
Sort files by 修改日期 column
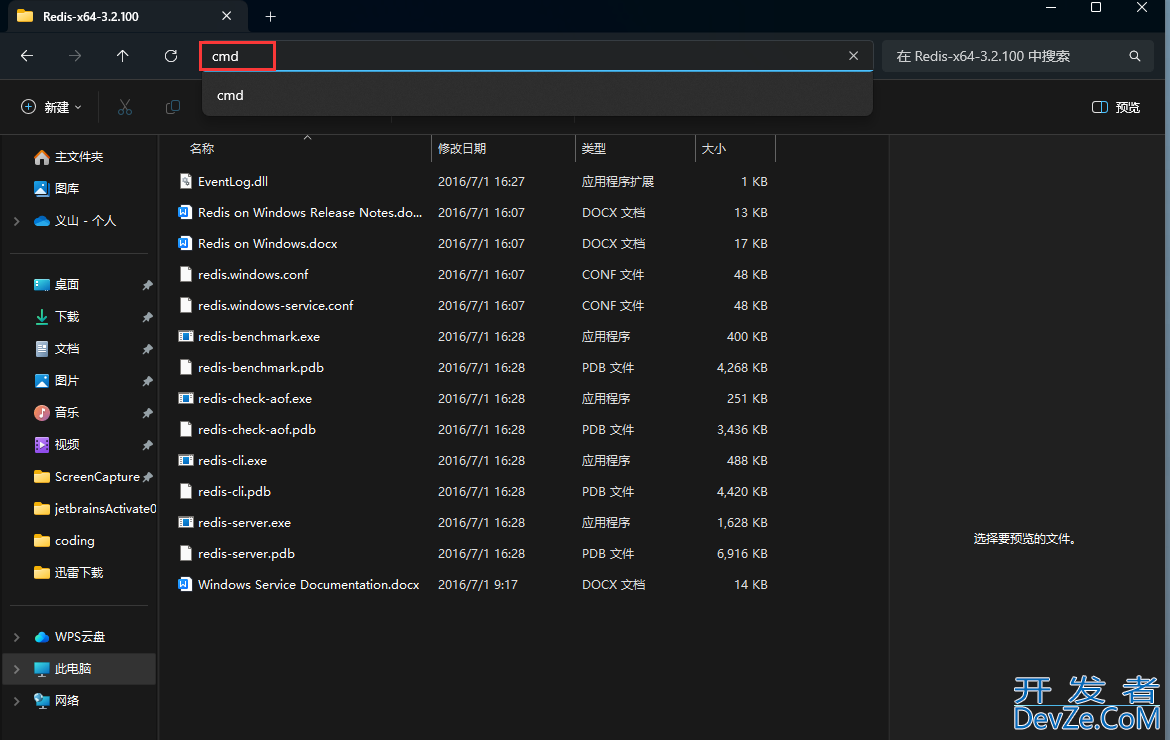tap(462, 148)
